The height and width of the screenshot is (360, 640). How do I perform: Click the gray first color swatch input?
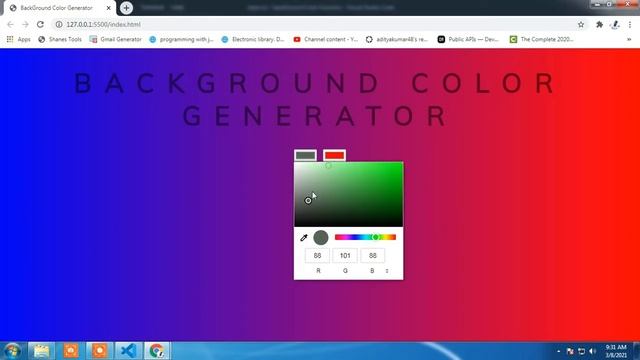click(x=305, y=156)
